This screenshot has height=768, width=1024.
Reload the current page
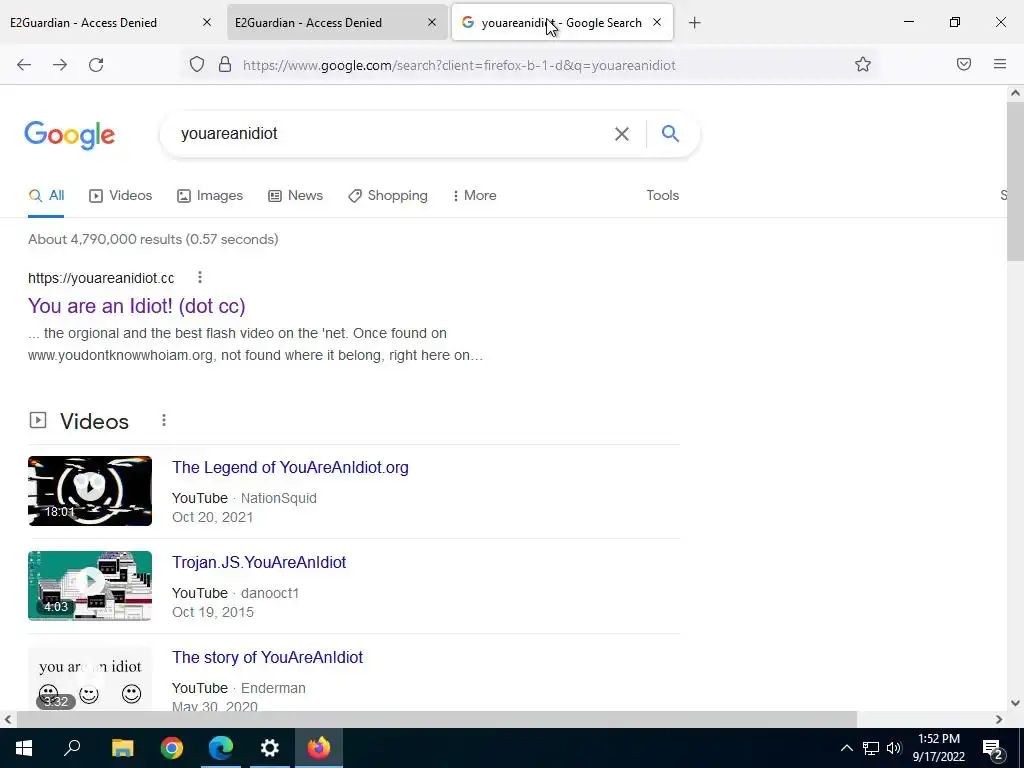point(96,65)
